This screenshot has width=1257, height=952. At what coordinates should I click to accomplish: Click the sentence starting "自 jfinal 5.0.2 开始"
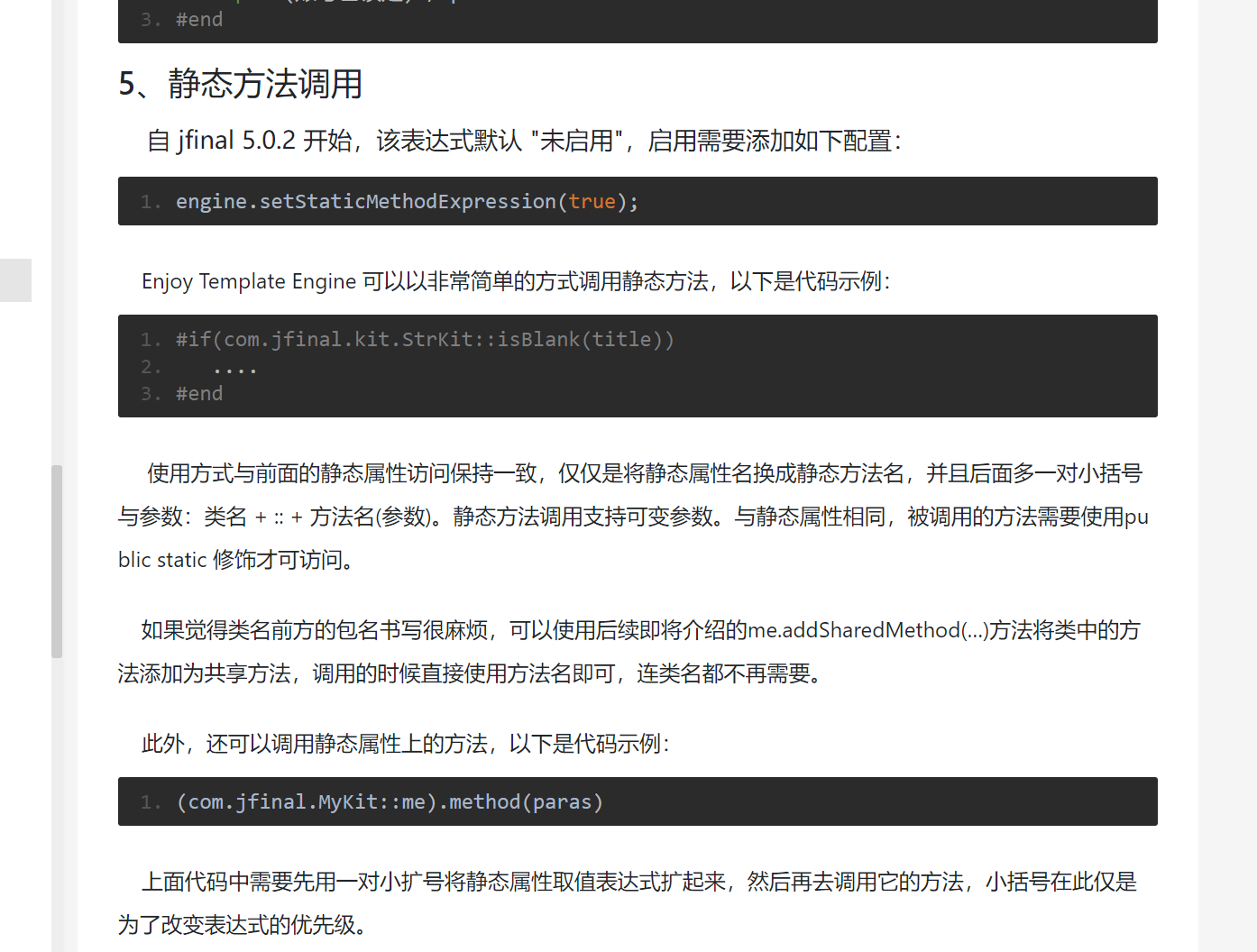click(523, 142)
